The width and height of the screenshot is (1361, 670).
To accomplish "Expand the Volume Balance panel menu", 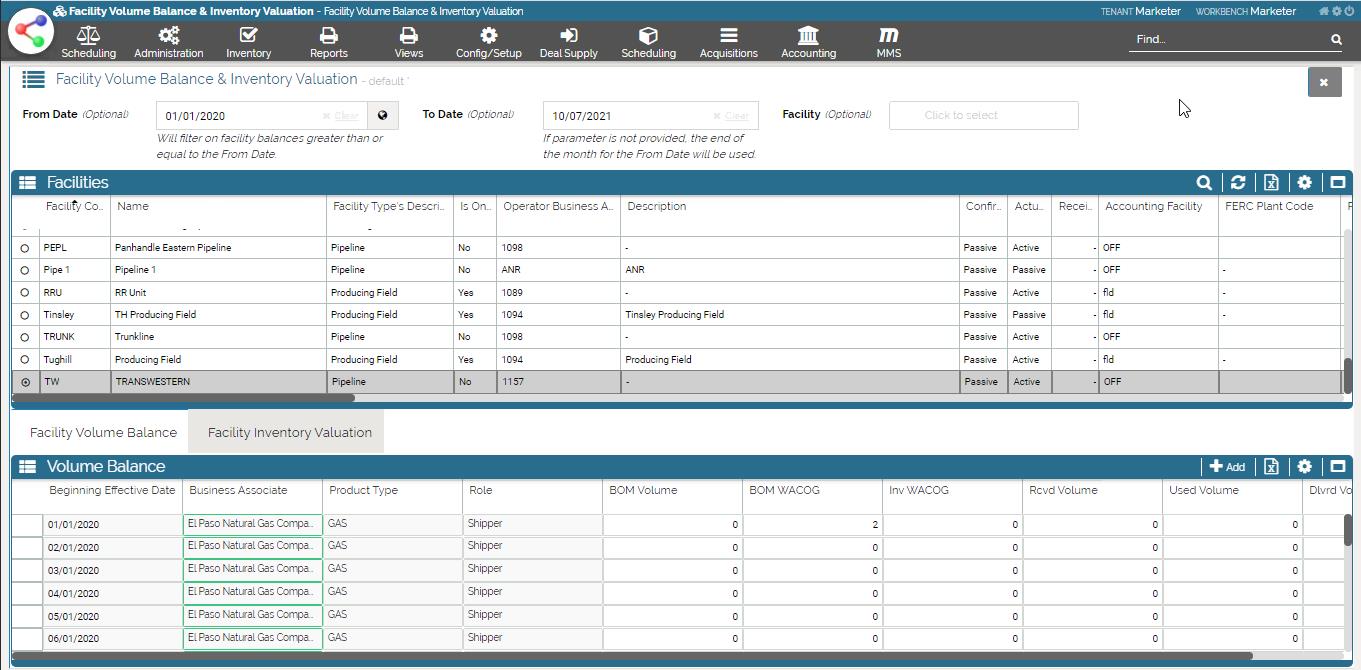I will 27,467.
